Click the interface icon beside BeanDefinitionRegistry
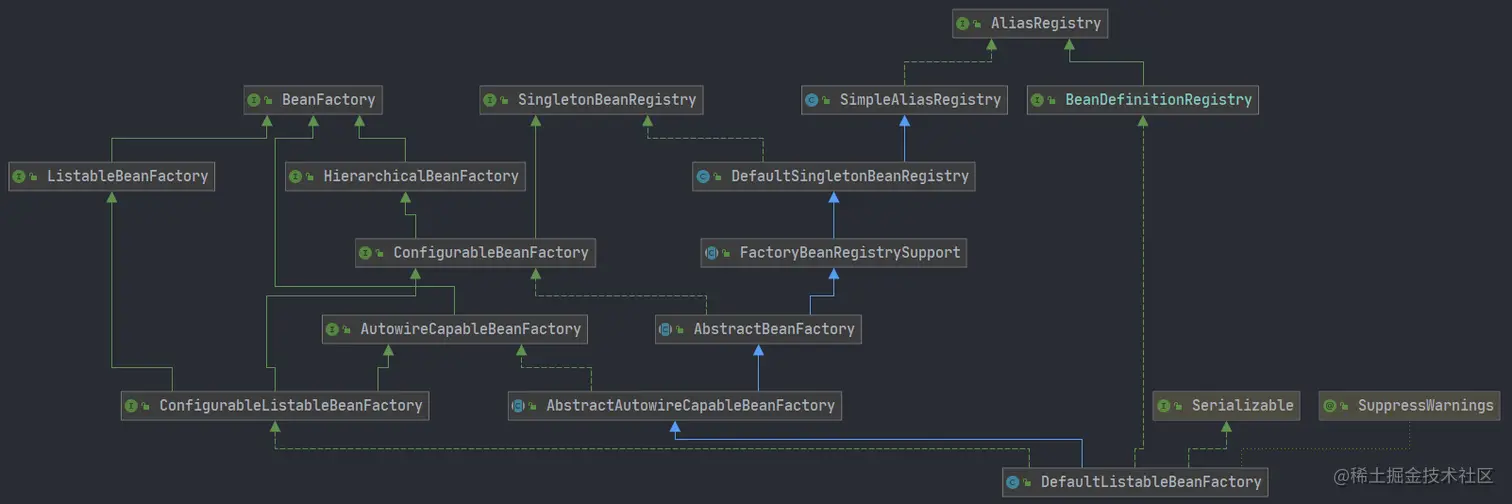The height and width of the screenshot is (504, 1512). [1038, 100]
